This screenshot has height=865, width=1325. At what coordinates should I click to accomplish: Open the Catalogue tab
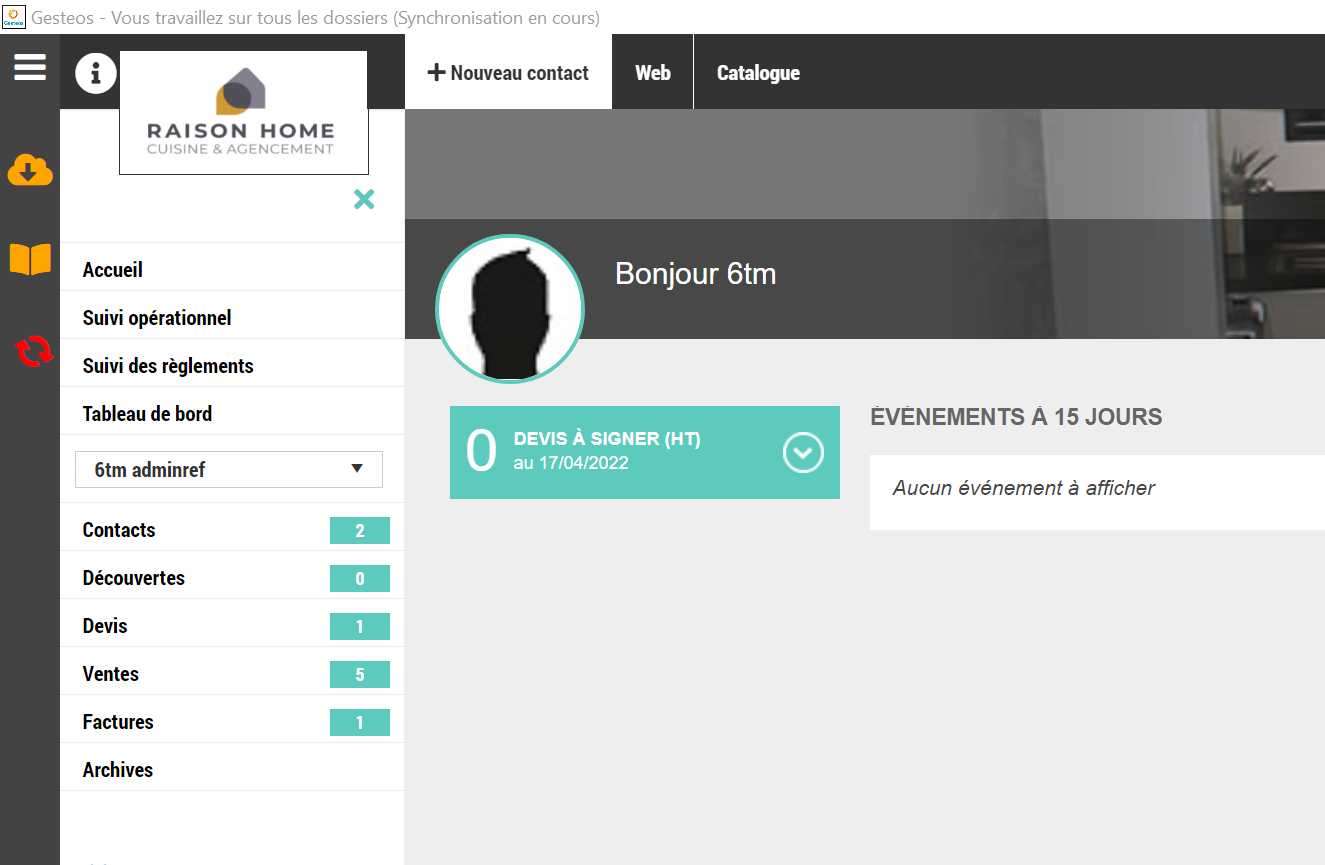coord(758,73)
